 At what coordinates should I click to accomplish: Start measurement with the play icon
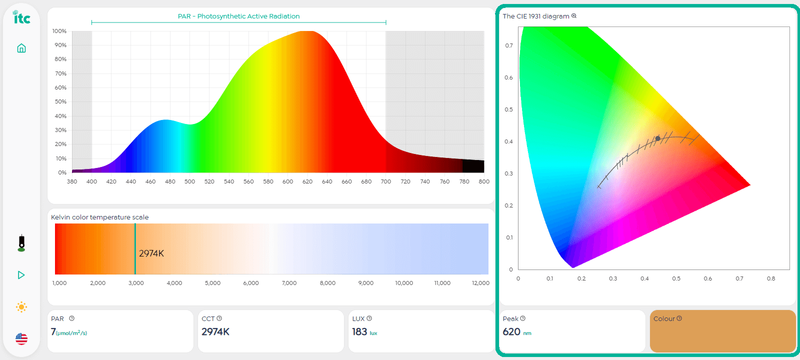pyautogui.click(x=21, y=275)
